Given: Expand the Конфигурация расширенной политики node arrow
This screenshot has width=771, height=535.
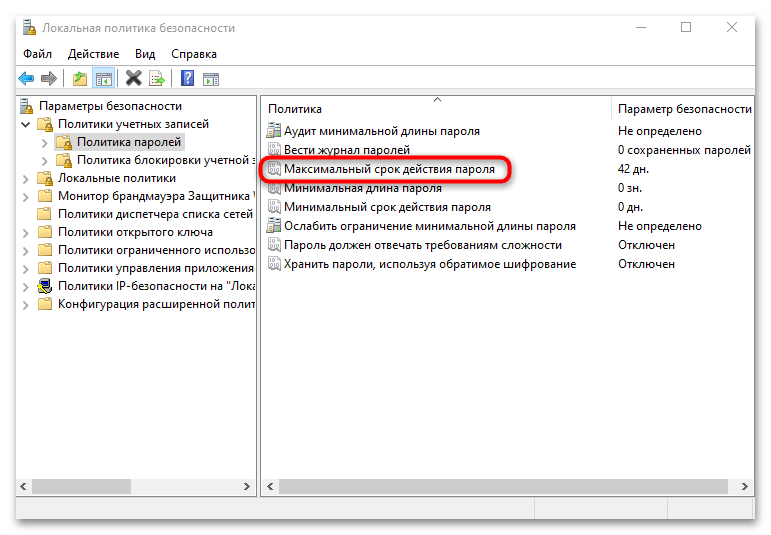Looking at the screenshot, I should click(26, 305).
